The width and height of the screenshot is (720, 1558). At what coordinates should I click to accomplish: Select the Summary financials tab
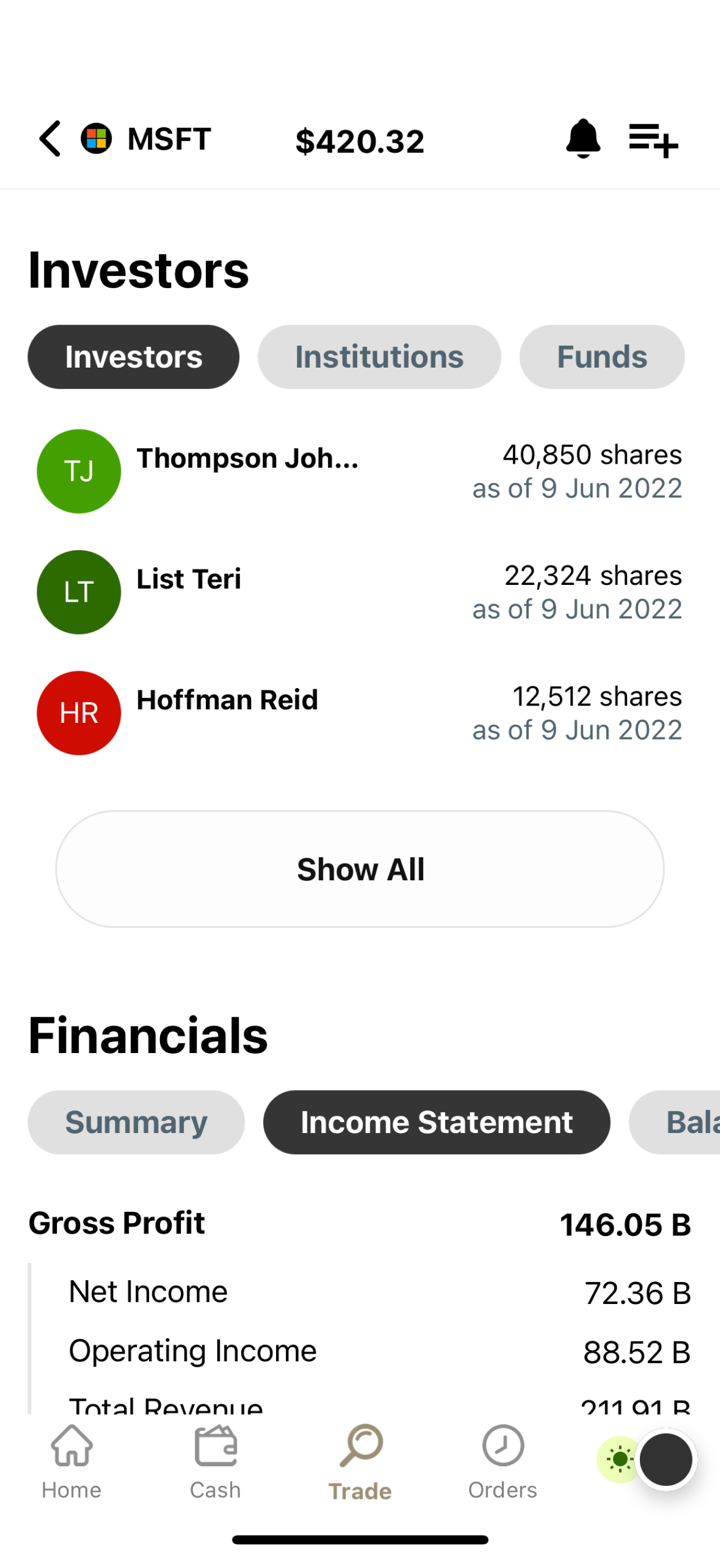136,1122
